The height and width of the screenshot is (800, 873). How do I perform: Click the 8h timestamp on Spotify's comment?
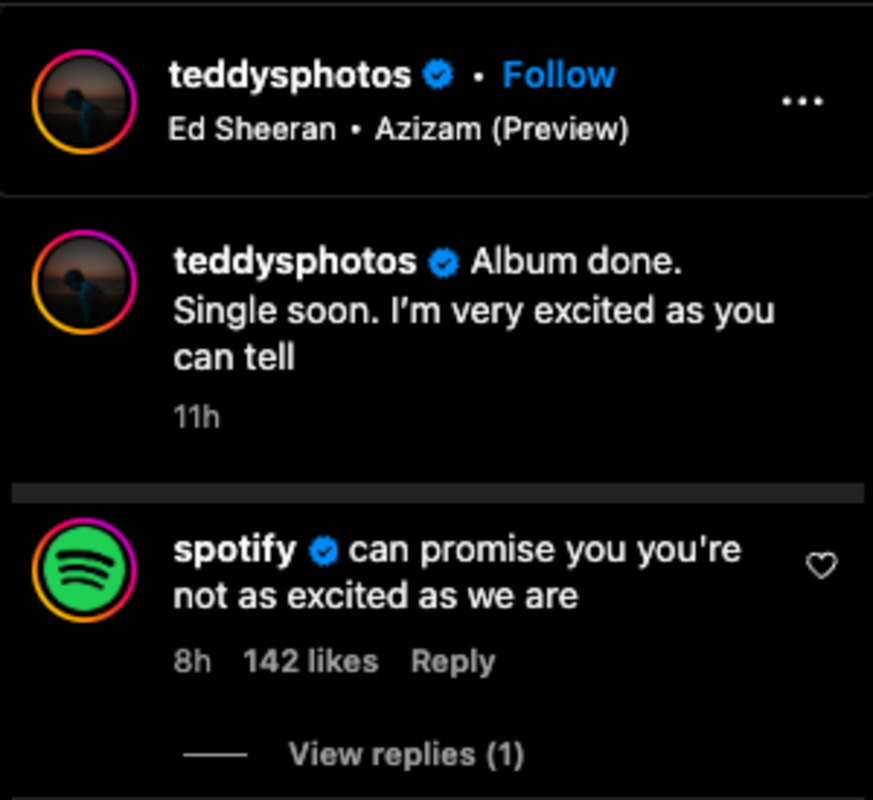pos(192,662)
